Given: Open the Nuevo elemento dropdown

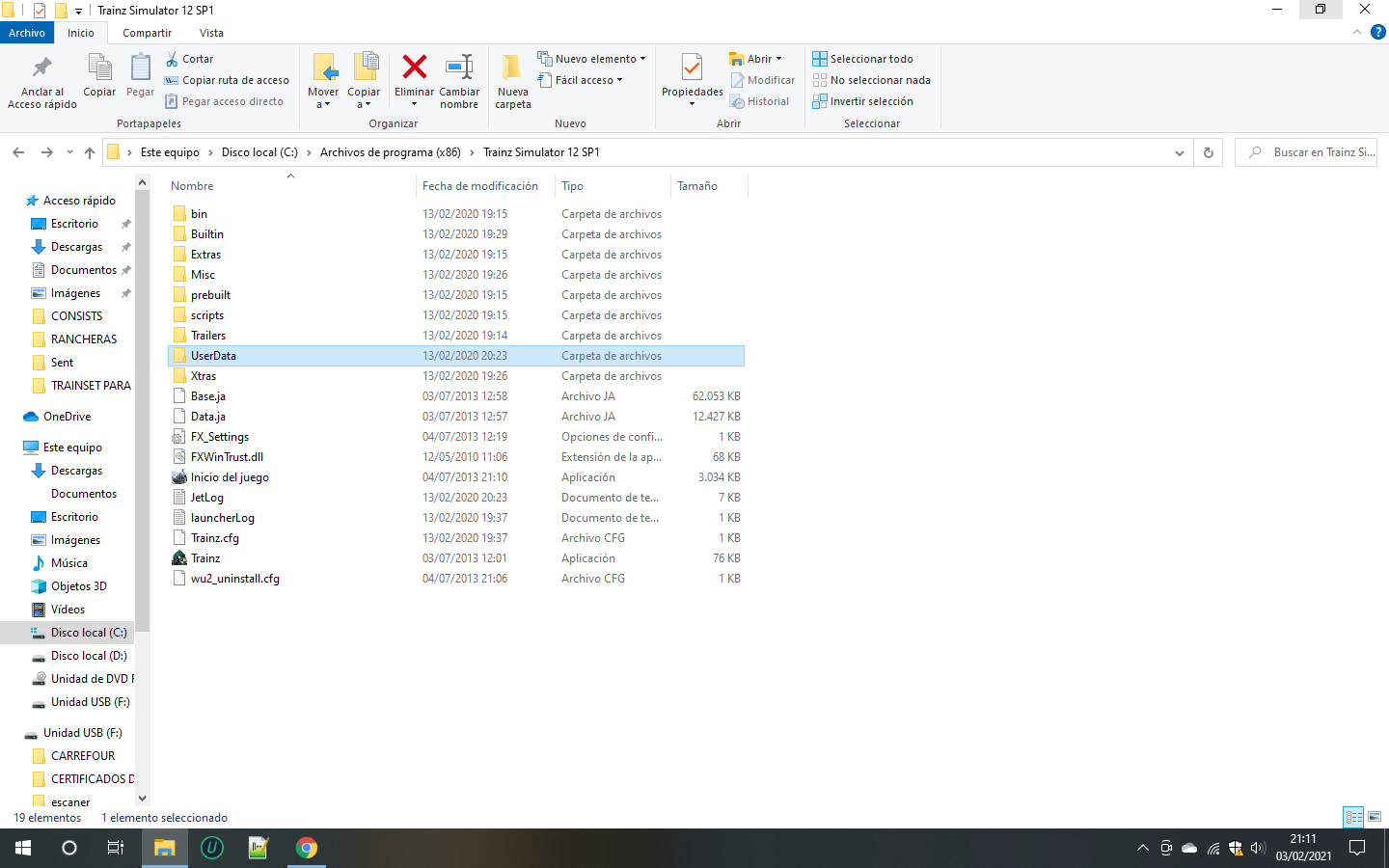Looking at the screenshot, I should (591, 59).
